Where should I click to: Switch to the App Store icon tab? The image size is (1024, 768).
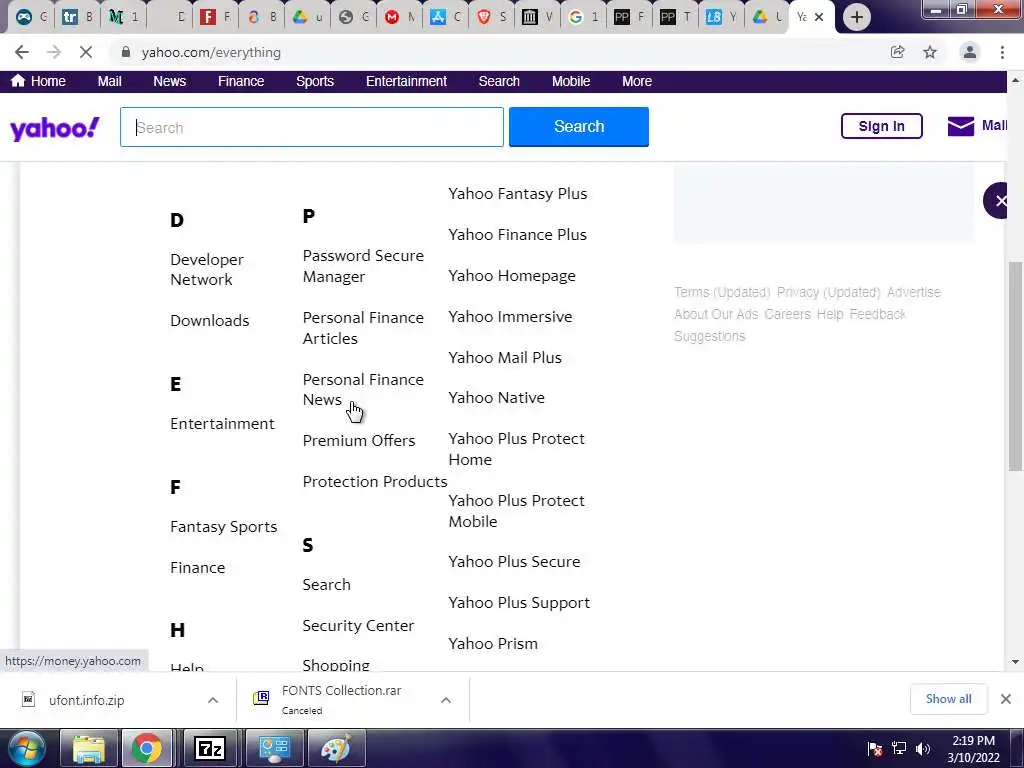(x=438, y=17)
